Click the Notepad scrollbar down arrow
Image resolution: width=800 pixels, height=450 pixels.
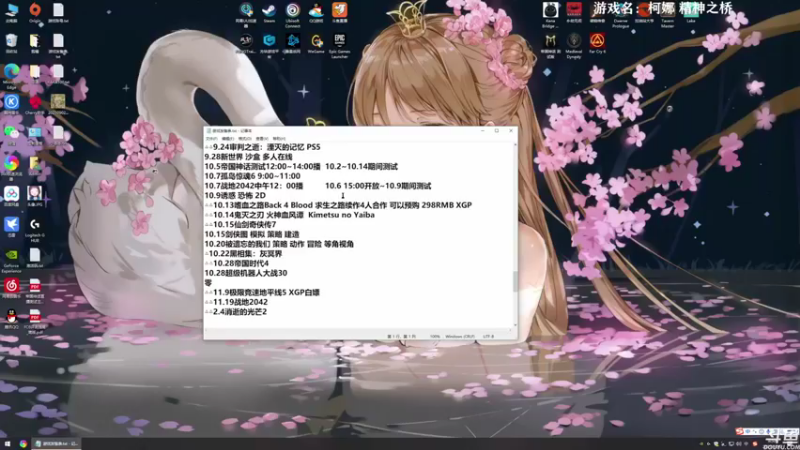(515, 325)
